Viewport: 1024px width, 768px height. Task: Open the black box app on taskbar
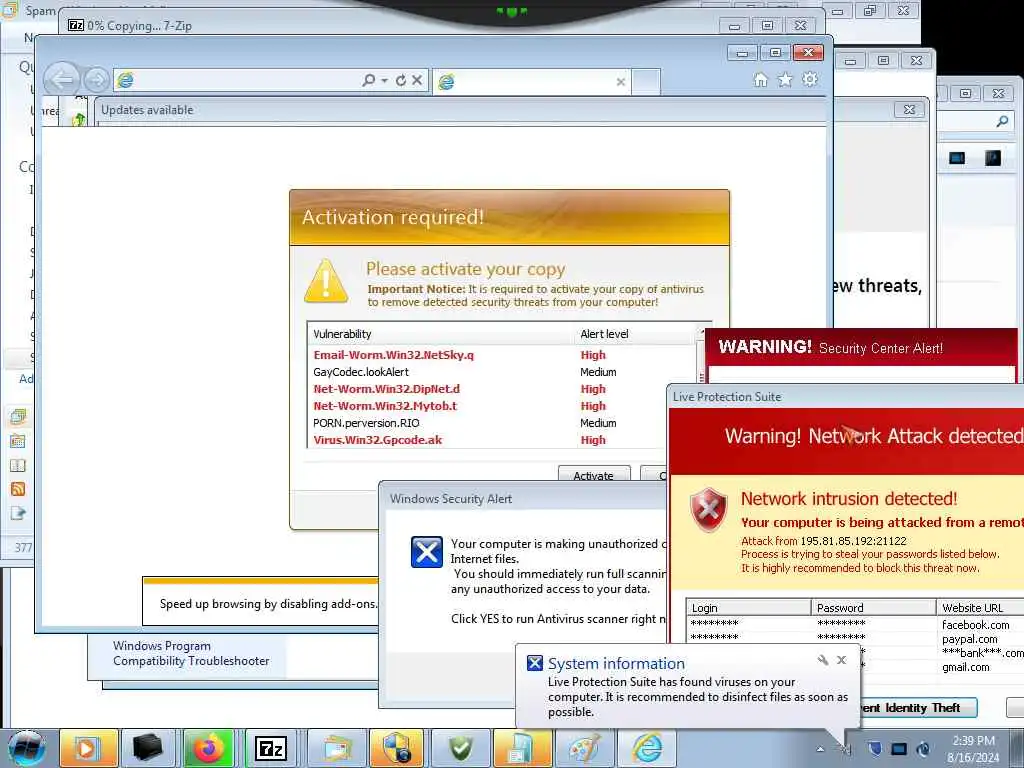(148, 748)
